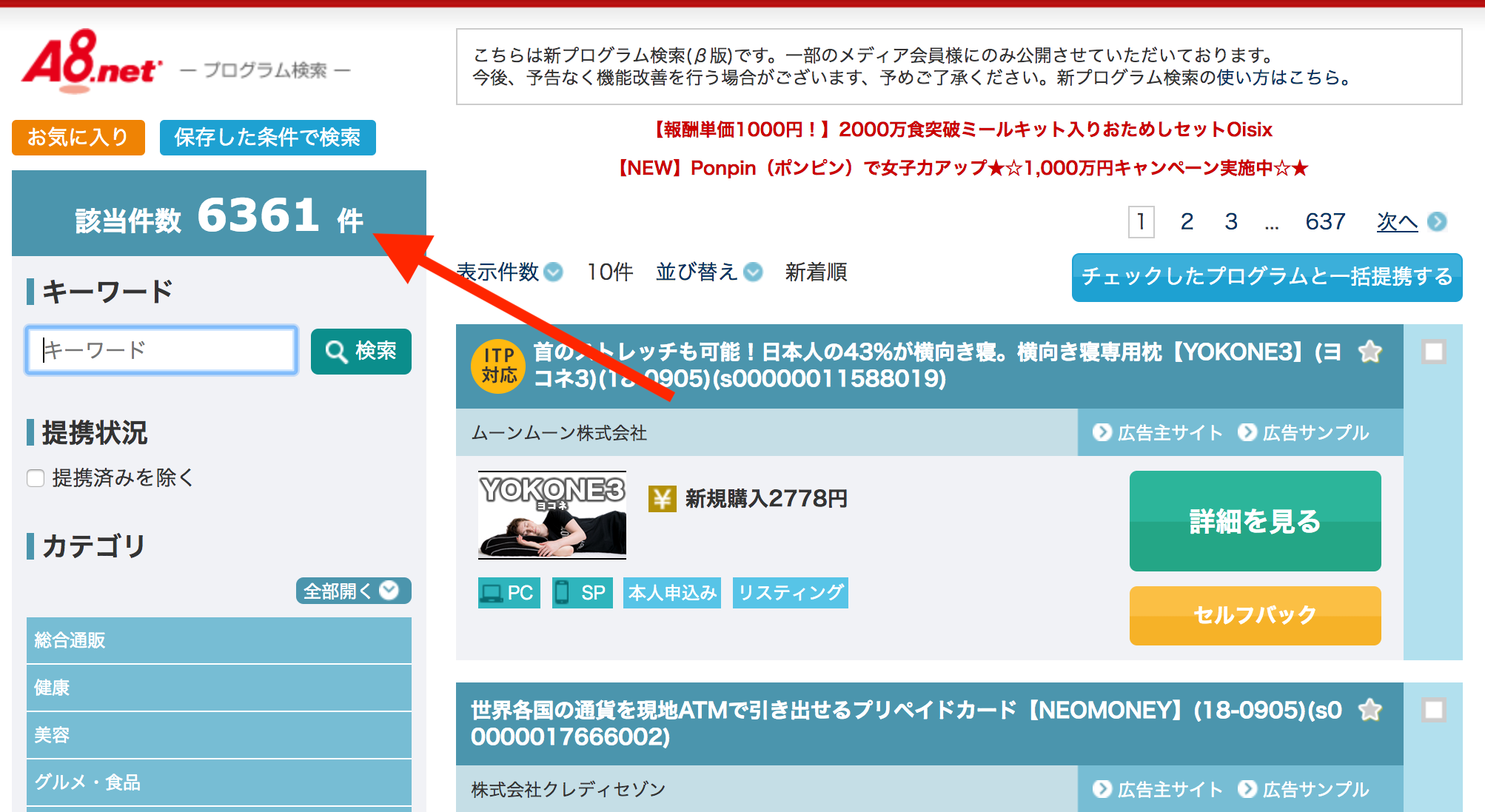Click the リスティング tag

coord(791,593)
